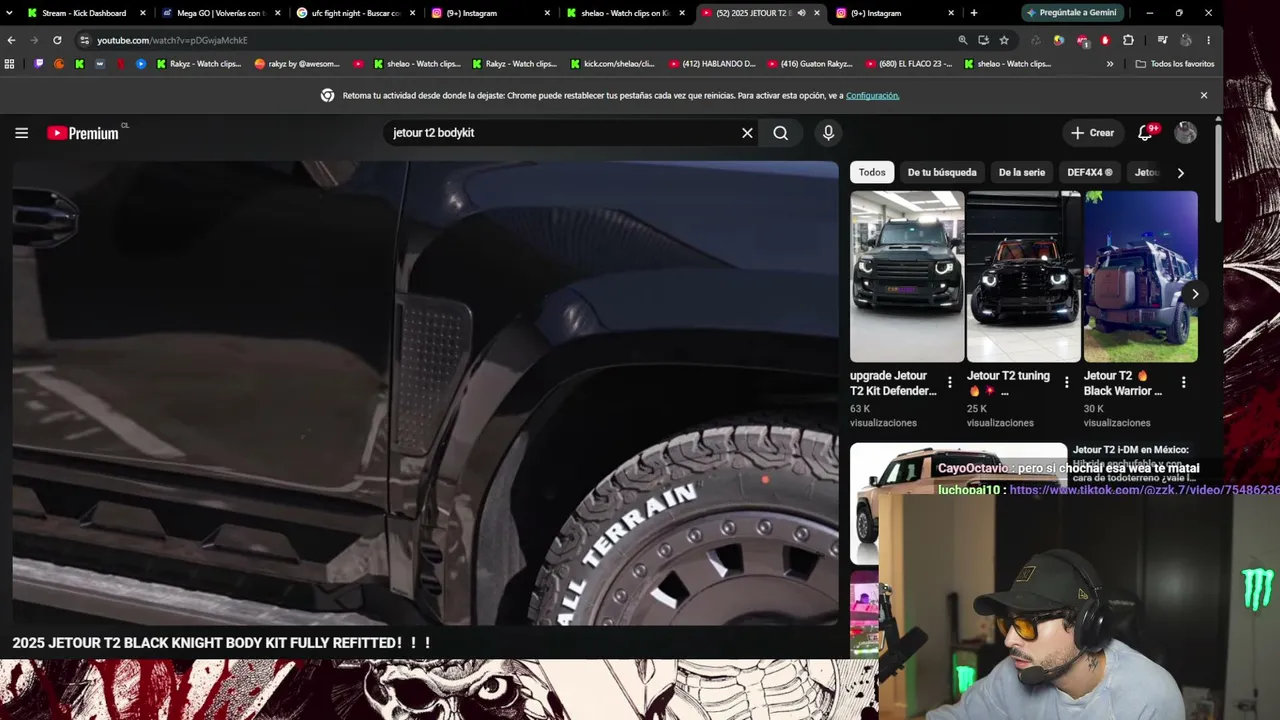This screenshot has height=720, width=1280.
Task: Open '(416) Guaton Rakyz...' bookmark
Action: tap(810, 64)
